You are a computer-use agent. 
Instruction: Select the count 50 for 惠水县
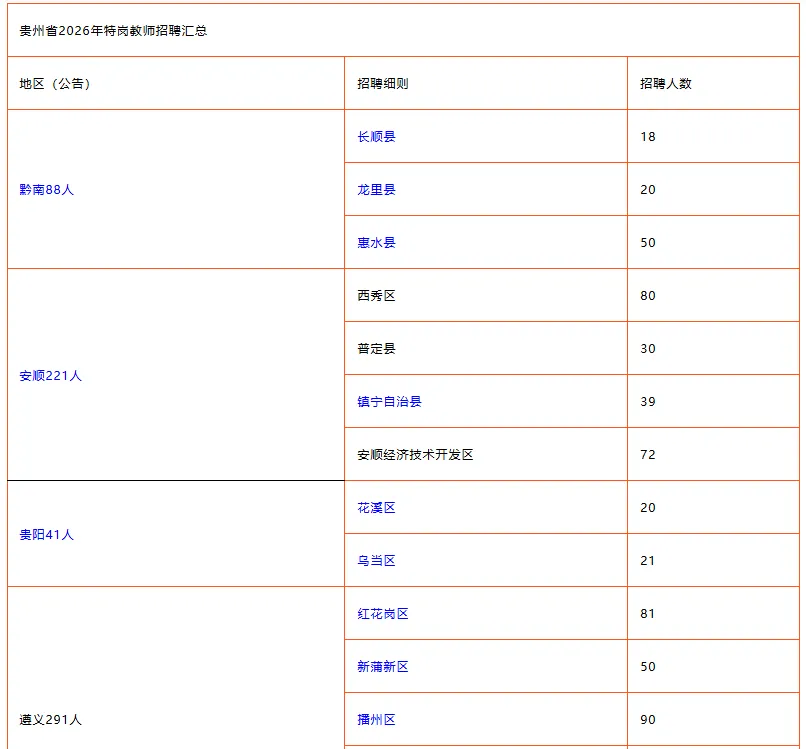(x=648, y=243)
